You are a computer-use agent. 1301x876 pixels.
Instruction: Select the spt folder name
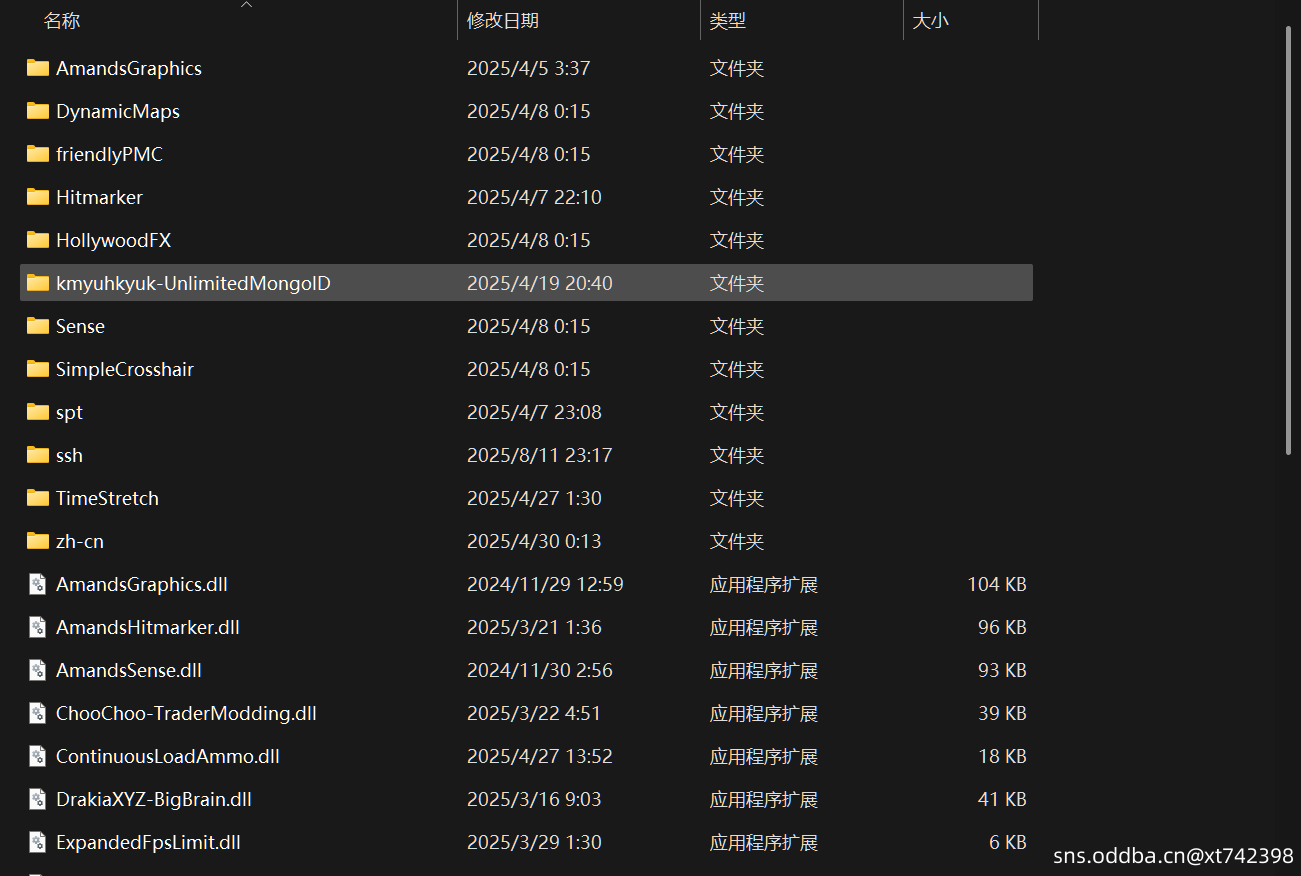click(x=69, y=412)
